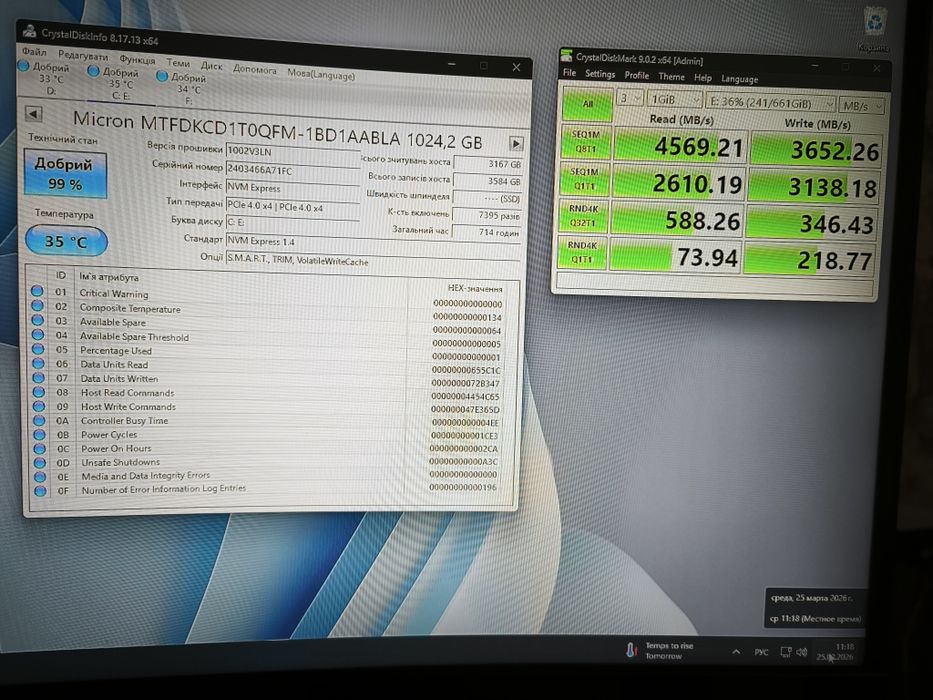This screenshot has width=933, height=700.
Task: Click the total host reads value 3167 GB
Action: [x=488, y=164]
